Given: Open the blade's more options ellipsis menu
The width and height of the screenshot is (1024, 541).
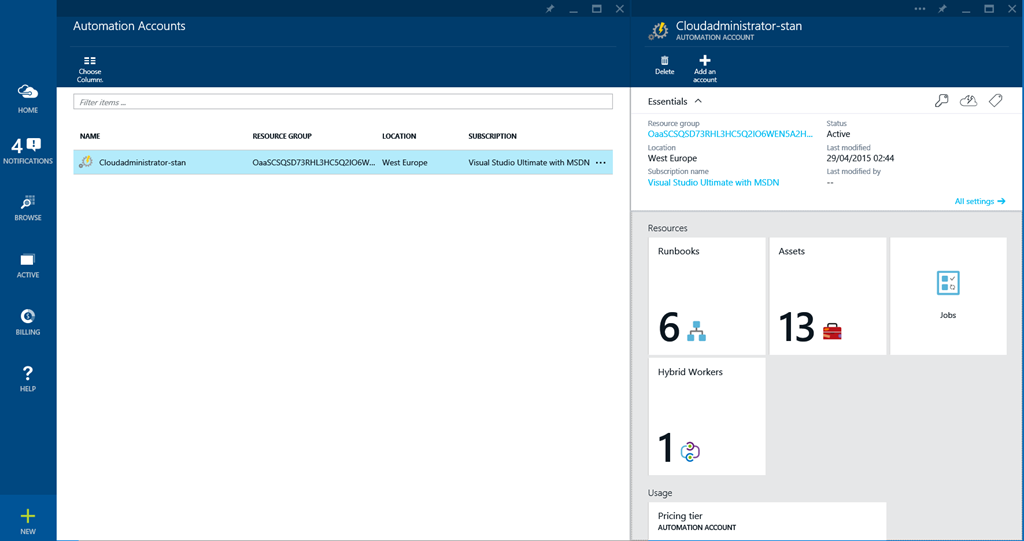Looking at the screenshot, I should pyautogui.click(x=920, y=8).
